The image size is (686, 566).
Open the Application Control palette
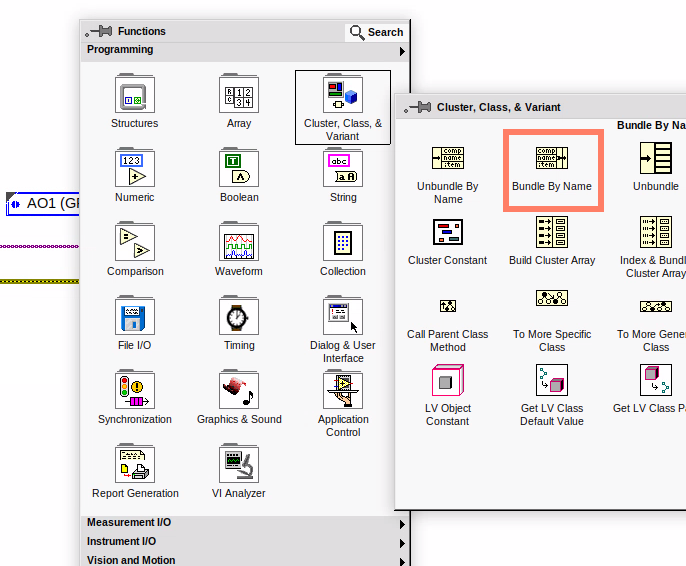(343, 390)
